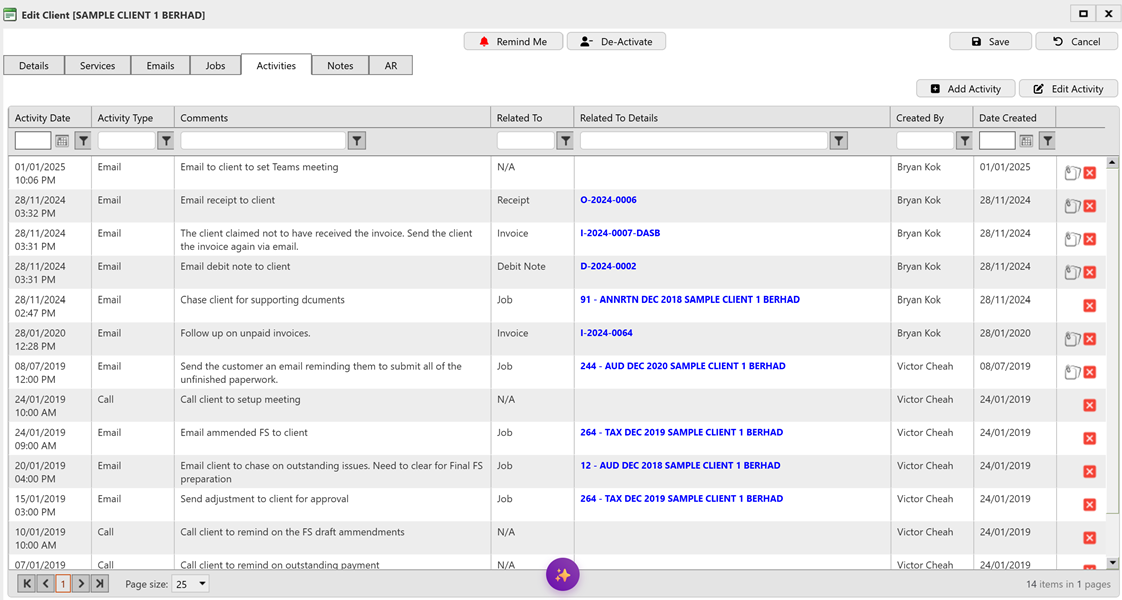Open the Page size dropdown
This screenshot has width=1122, height=600.
[190, 583]
